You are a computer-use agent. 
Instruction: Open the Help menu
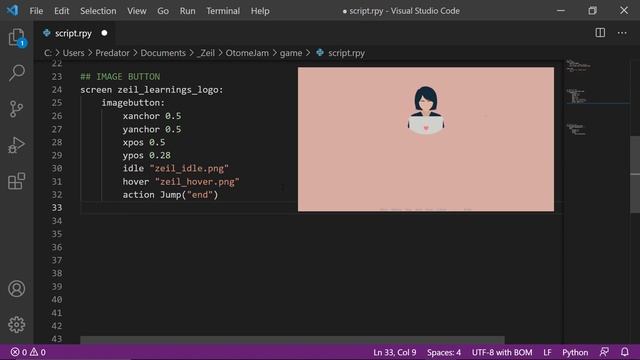click(260, 11)
